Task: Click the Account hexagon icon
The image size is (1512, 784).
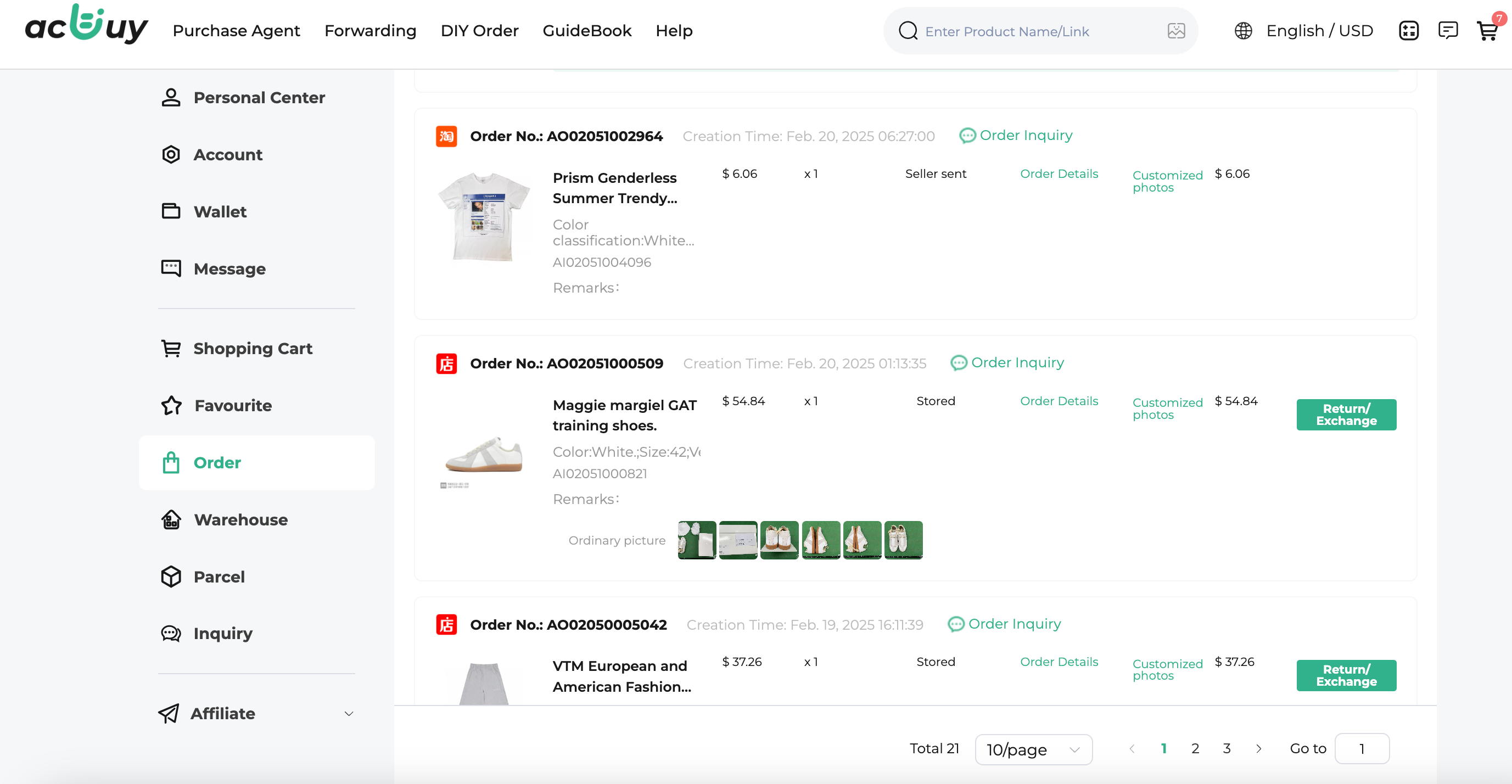Action: (171, 154)
